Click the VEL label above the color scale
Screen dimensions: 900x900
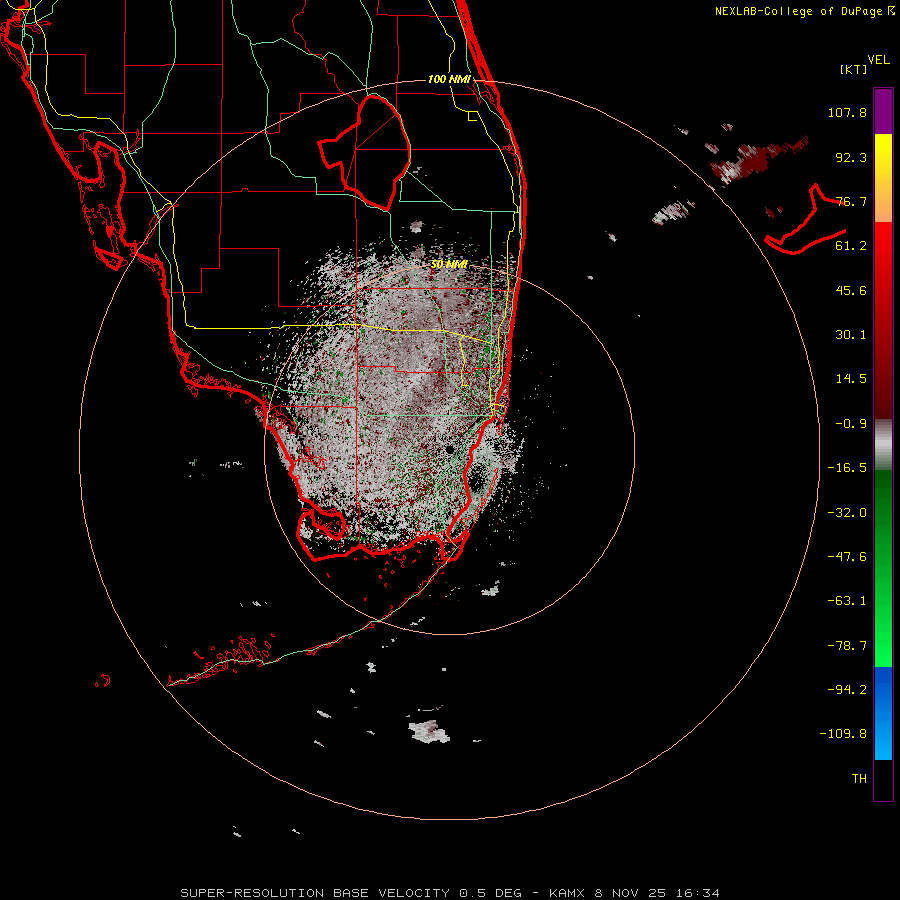click(878, 60)
